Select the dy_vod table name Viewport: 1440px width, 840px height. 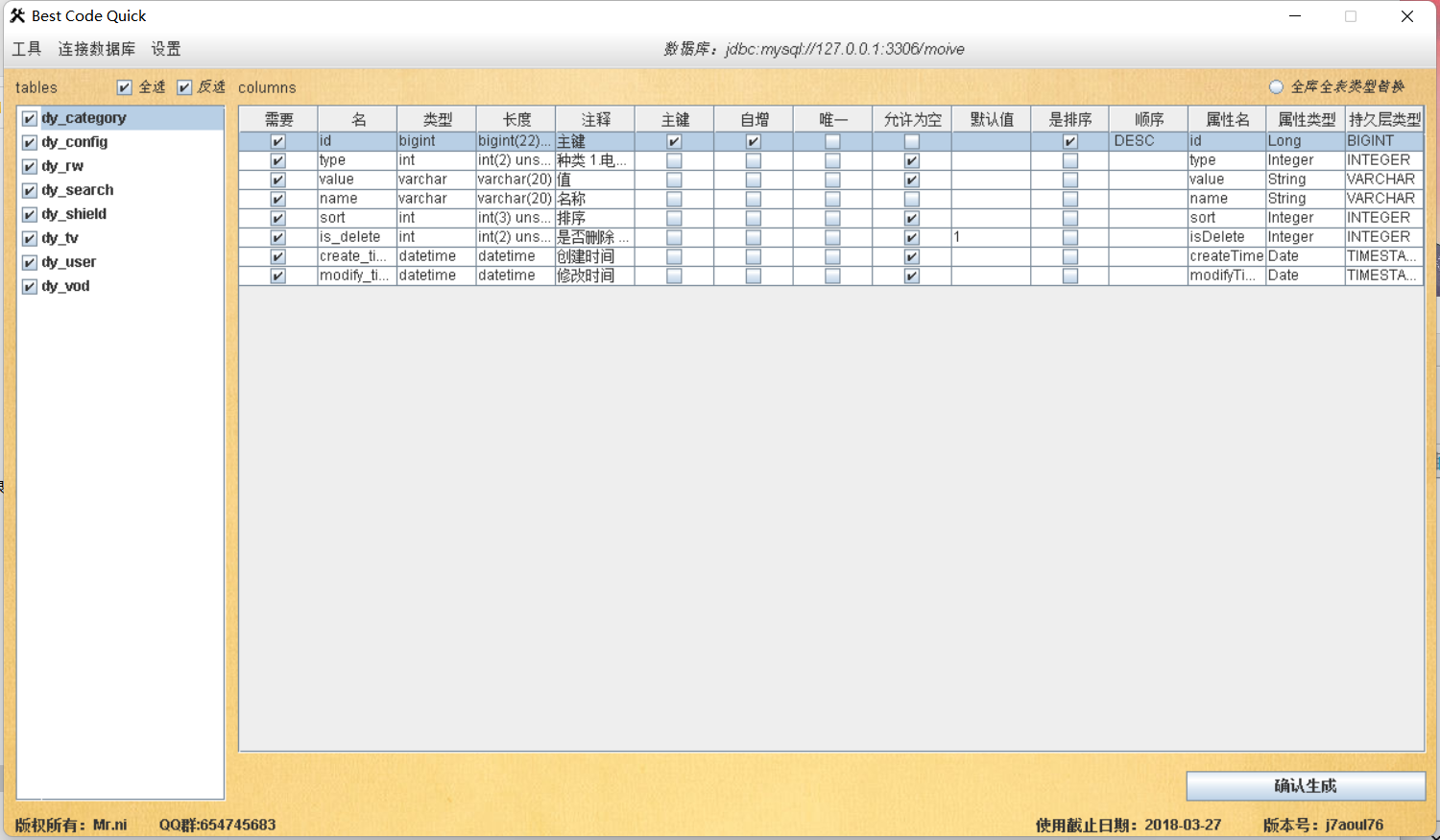click(65, 286)
